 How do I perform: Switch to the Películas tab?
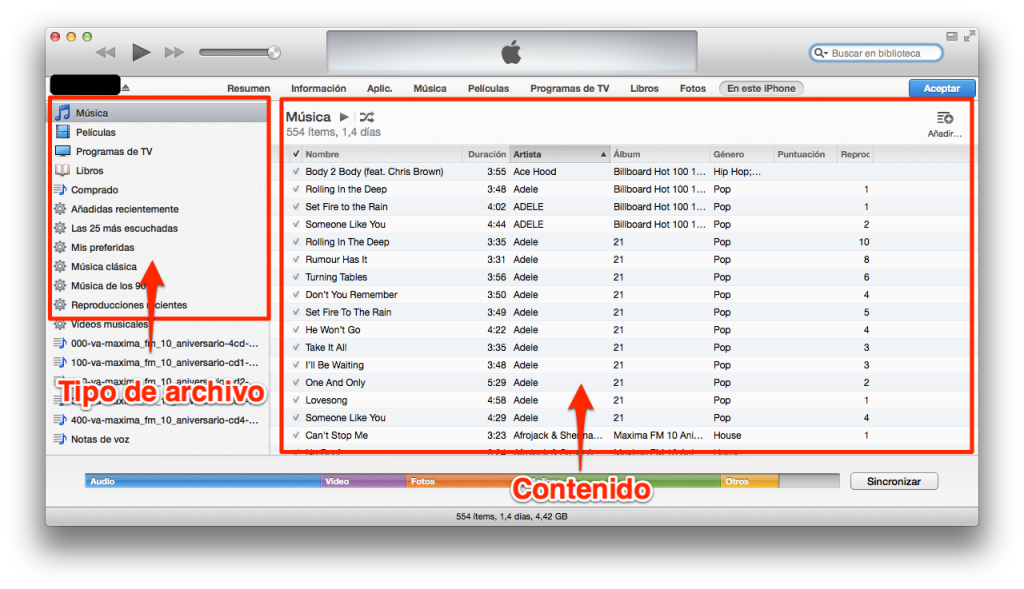(x=488, y=88)
